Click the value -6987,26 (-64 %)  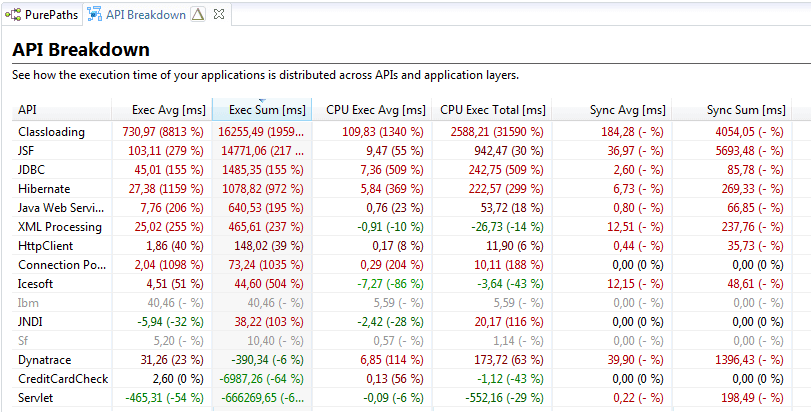coord(263,380)
